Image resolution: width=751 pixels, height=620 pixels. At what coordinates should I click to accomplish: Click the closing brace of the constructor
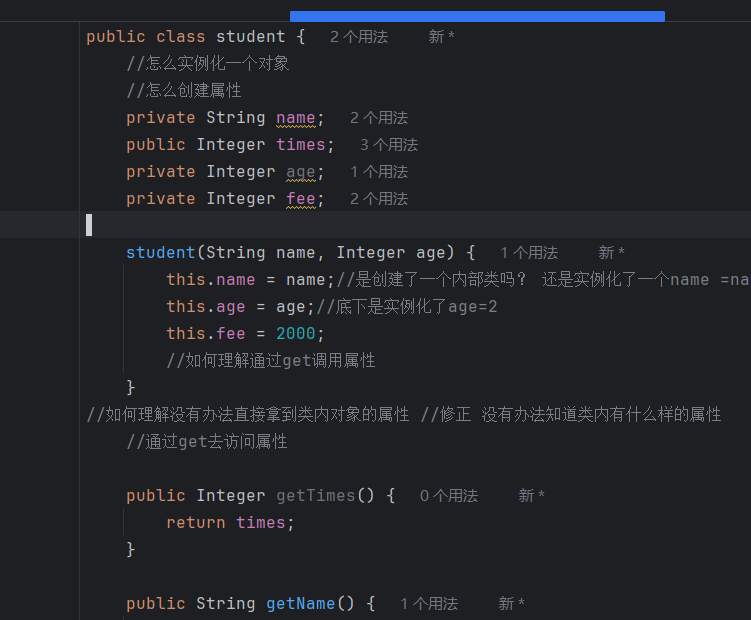pyautogui.click(x=131, y=388)
